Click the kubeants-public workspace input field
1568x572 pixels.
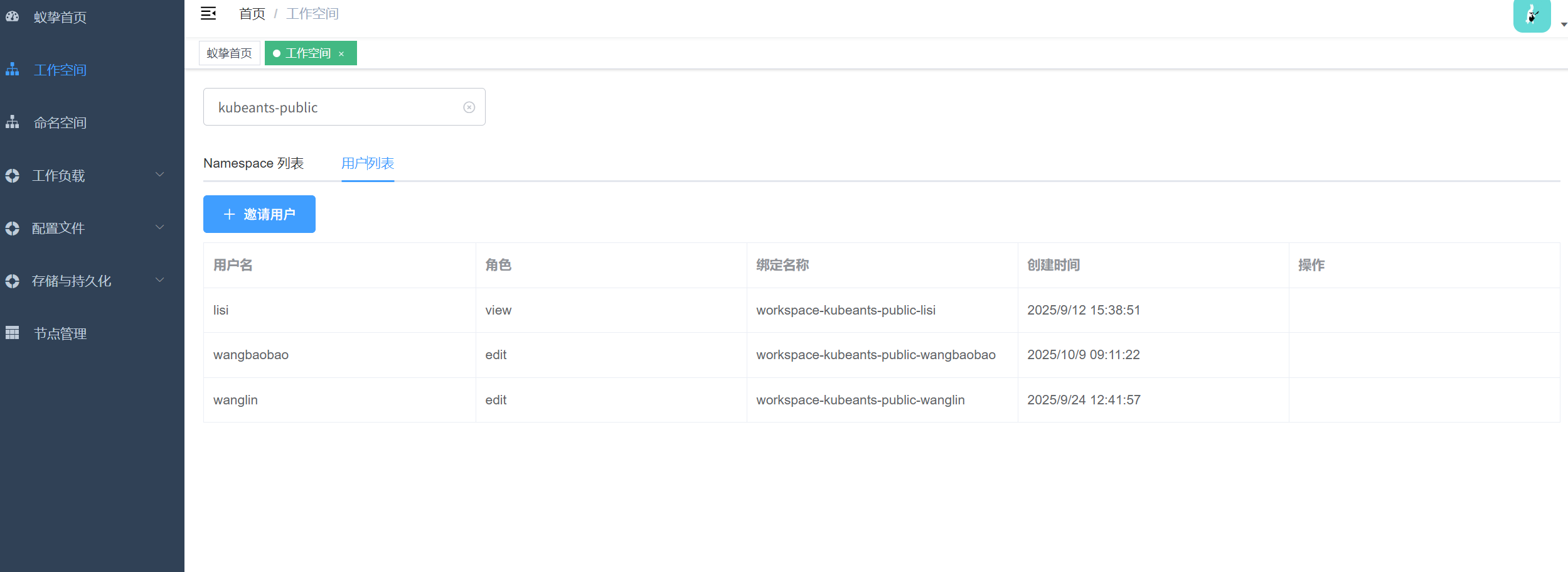tap(333, 107)
